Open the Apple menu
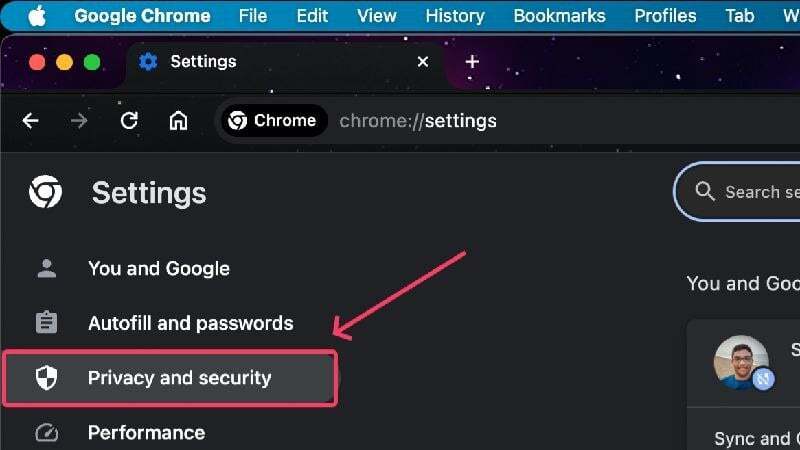The height and width of the screenshot is (450, 800). pyautogui.click(x=37, y=16)
